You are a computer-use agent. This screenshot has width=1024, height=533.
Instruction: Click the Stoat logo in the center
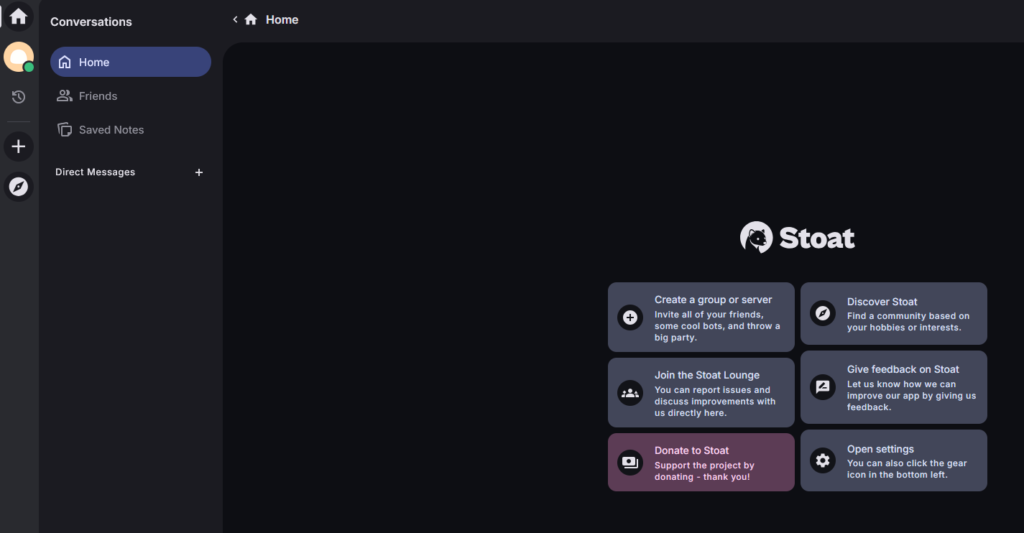797,238
